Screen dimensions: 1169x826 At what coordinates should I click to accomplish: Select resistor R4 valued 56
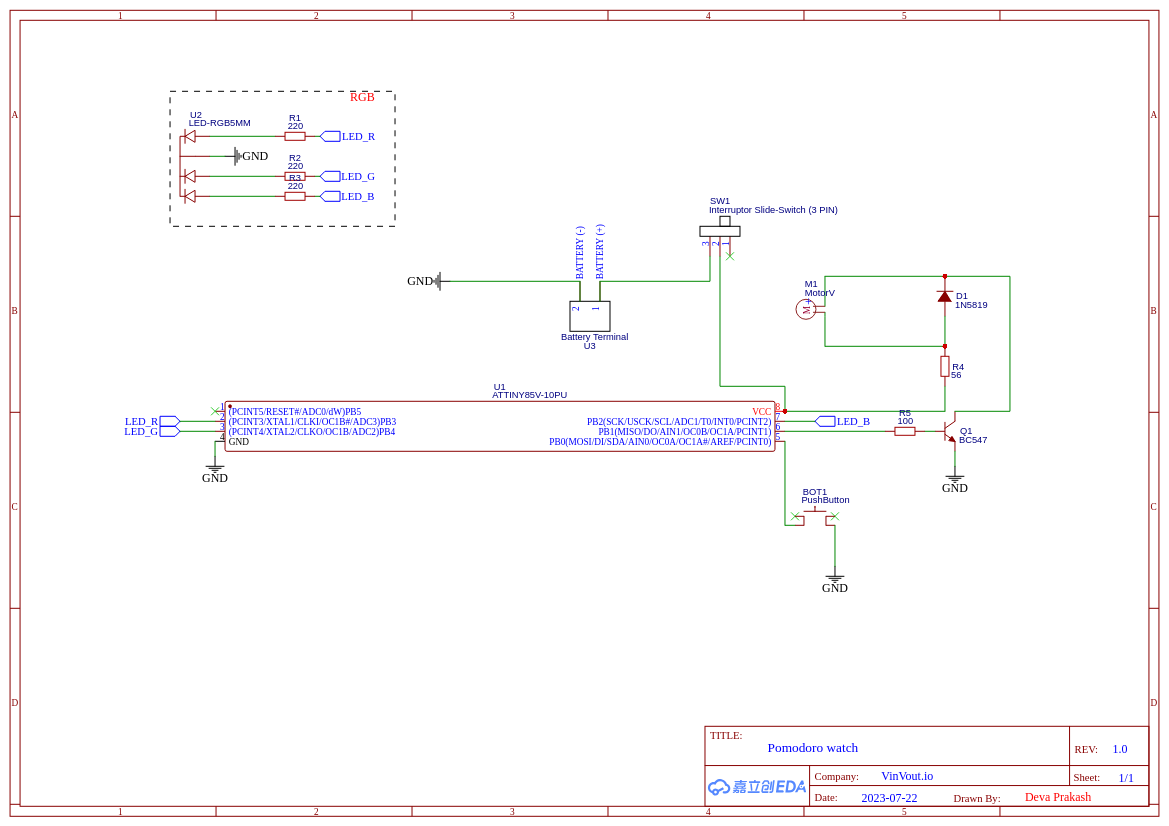tap(946, 368)
